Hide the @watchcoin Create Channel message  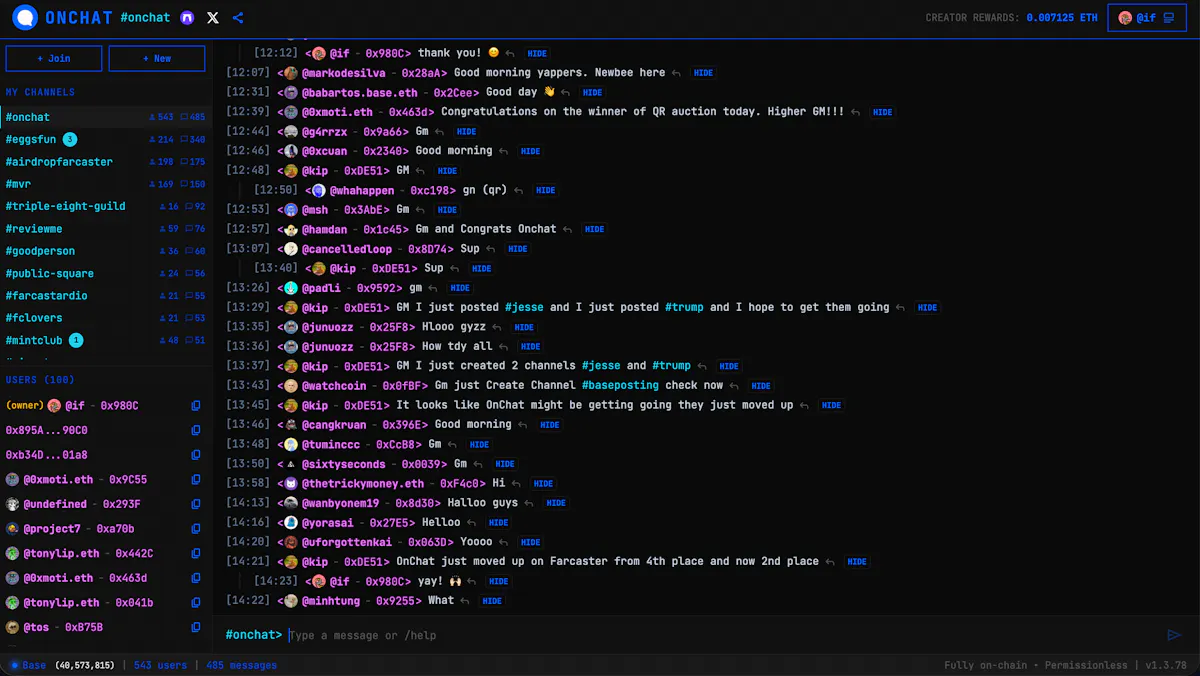pyautogui.click(x=761, y=386)
